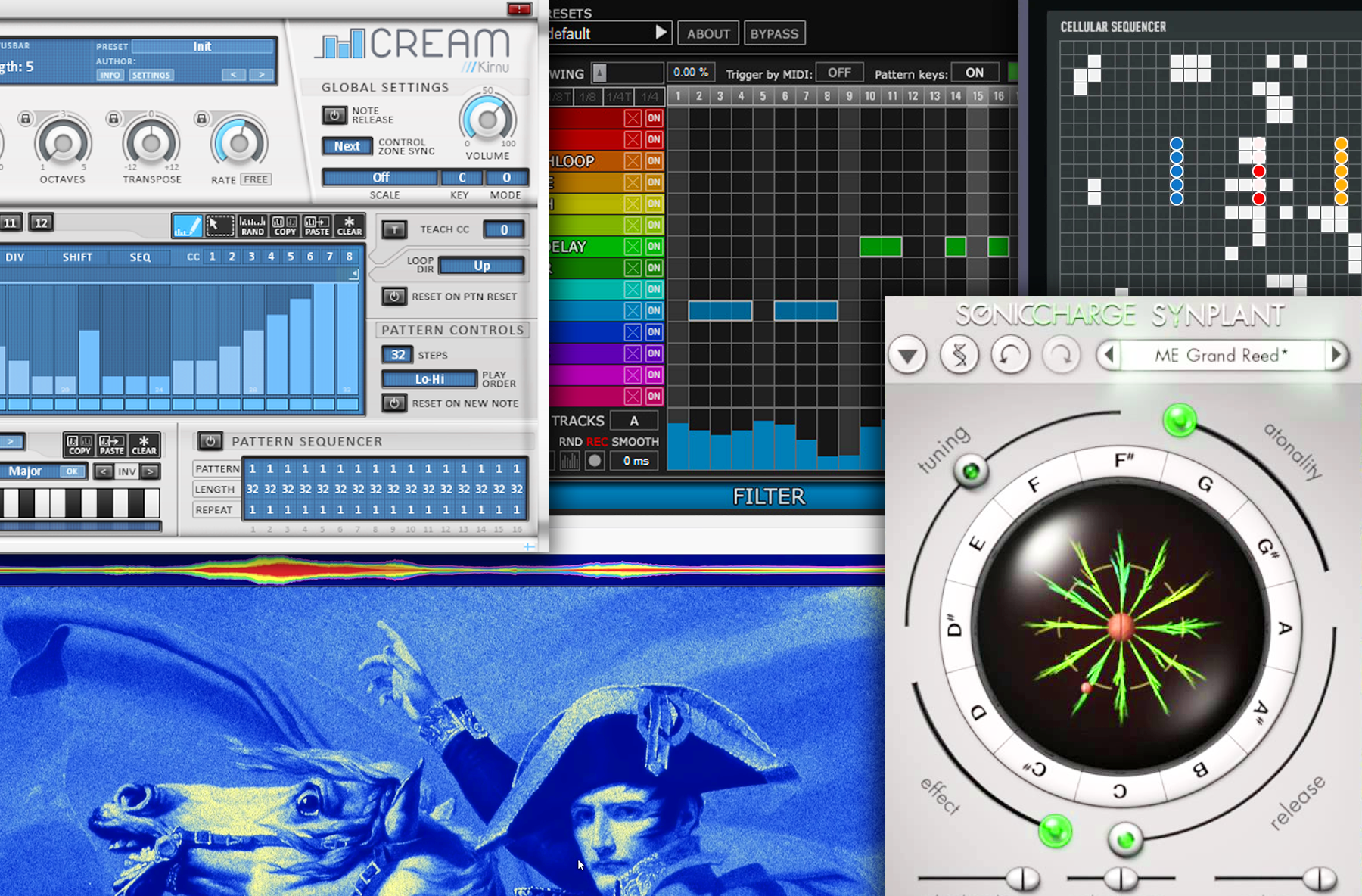Open PLAY ORDER dropdown showing Lo-Hi
Viewport: 1362px width, 896px height.
(430, 379)
